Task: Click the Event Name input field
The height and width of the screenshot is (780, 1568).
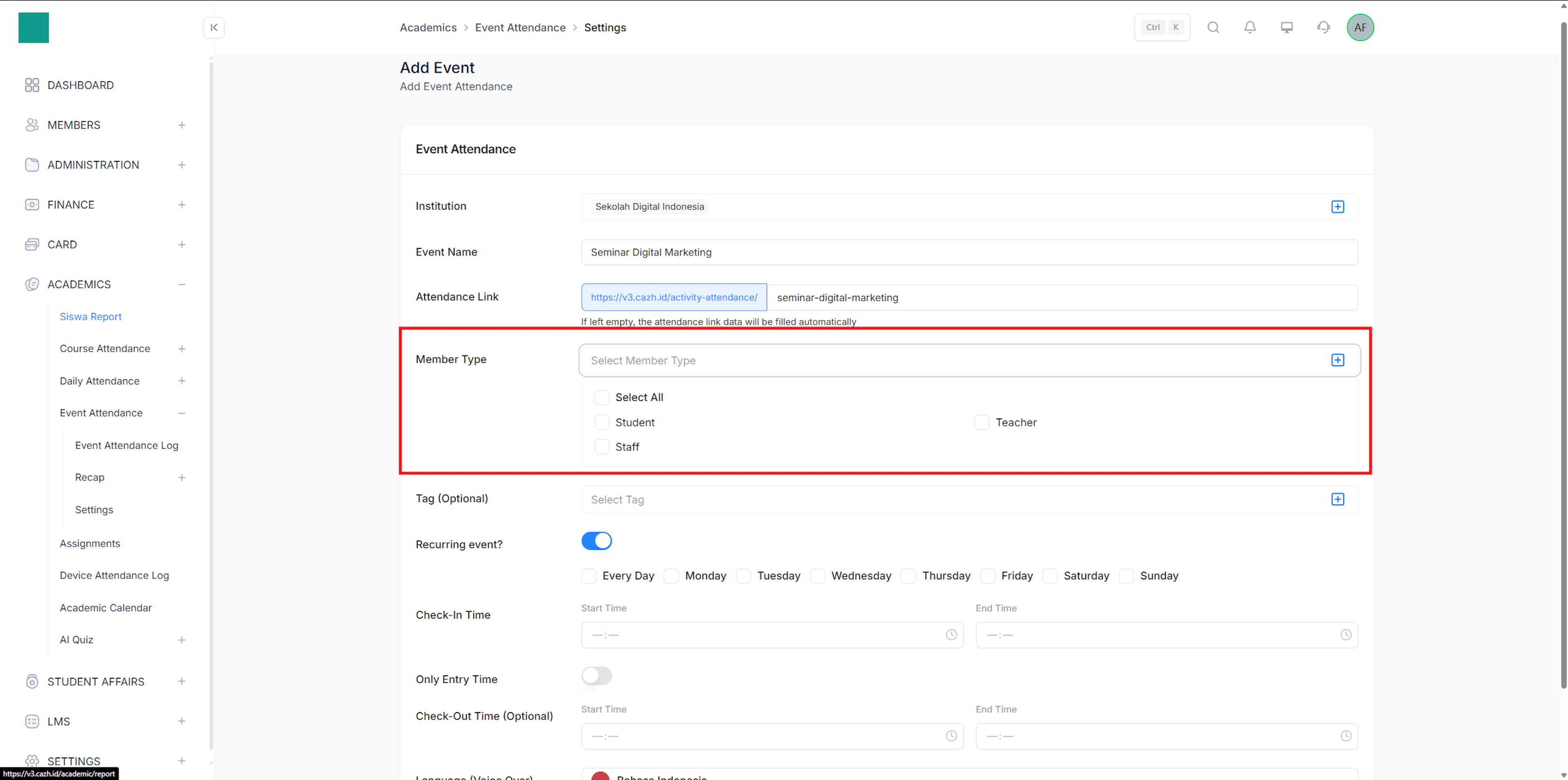Action: 969,252
